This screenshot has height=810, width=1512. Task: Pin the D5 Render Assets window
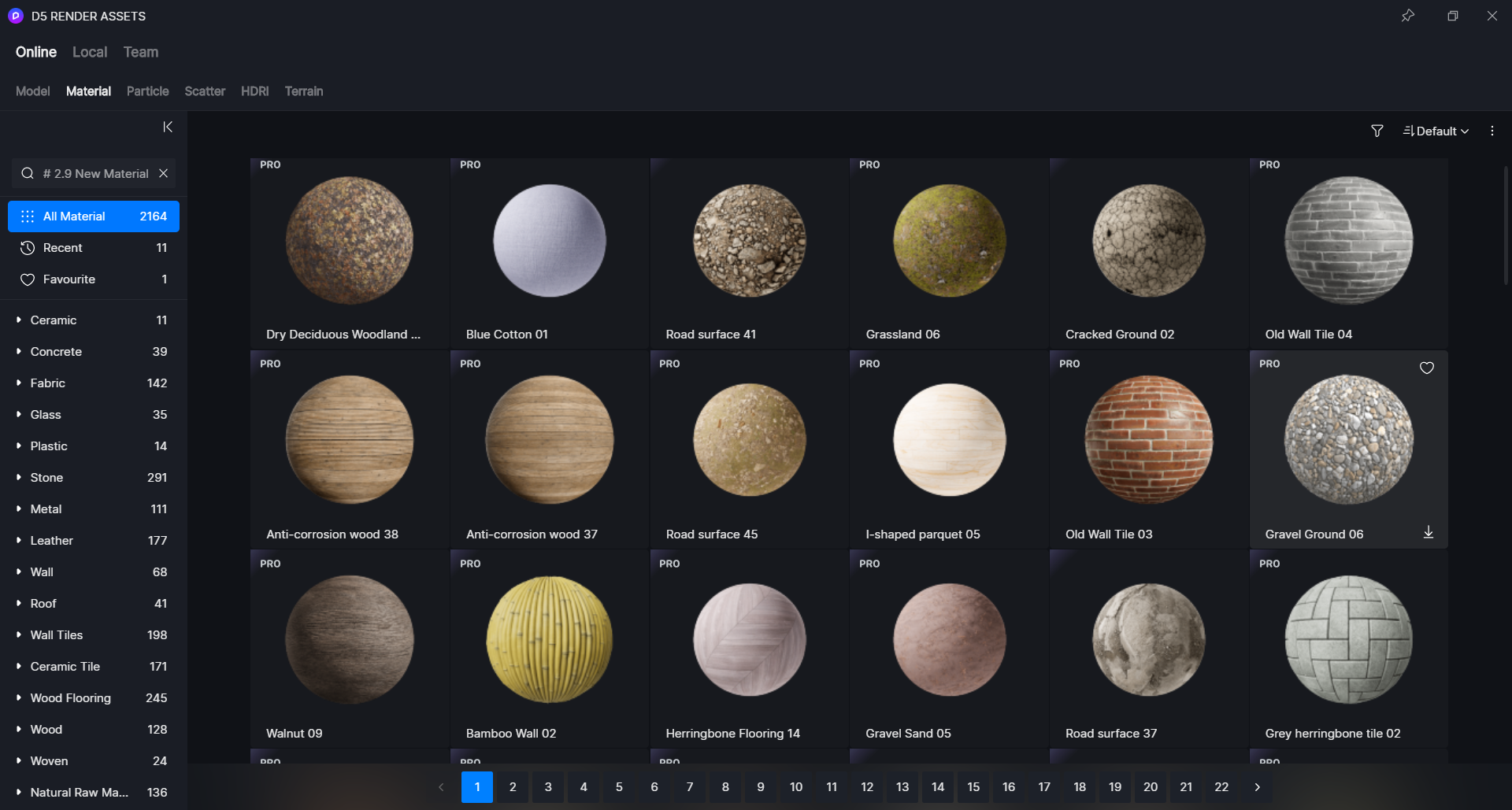pyautogui.click(x=1409, y=16)
